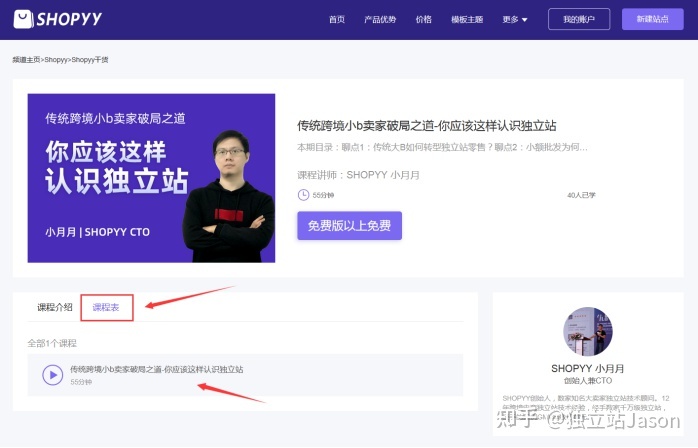Click the 新建站点 button
698x448 pixels.
tap(653, 19)
